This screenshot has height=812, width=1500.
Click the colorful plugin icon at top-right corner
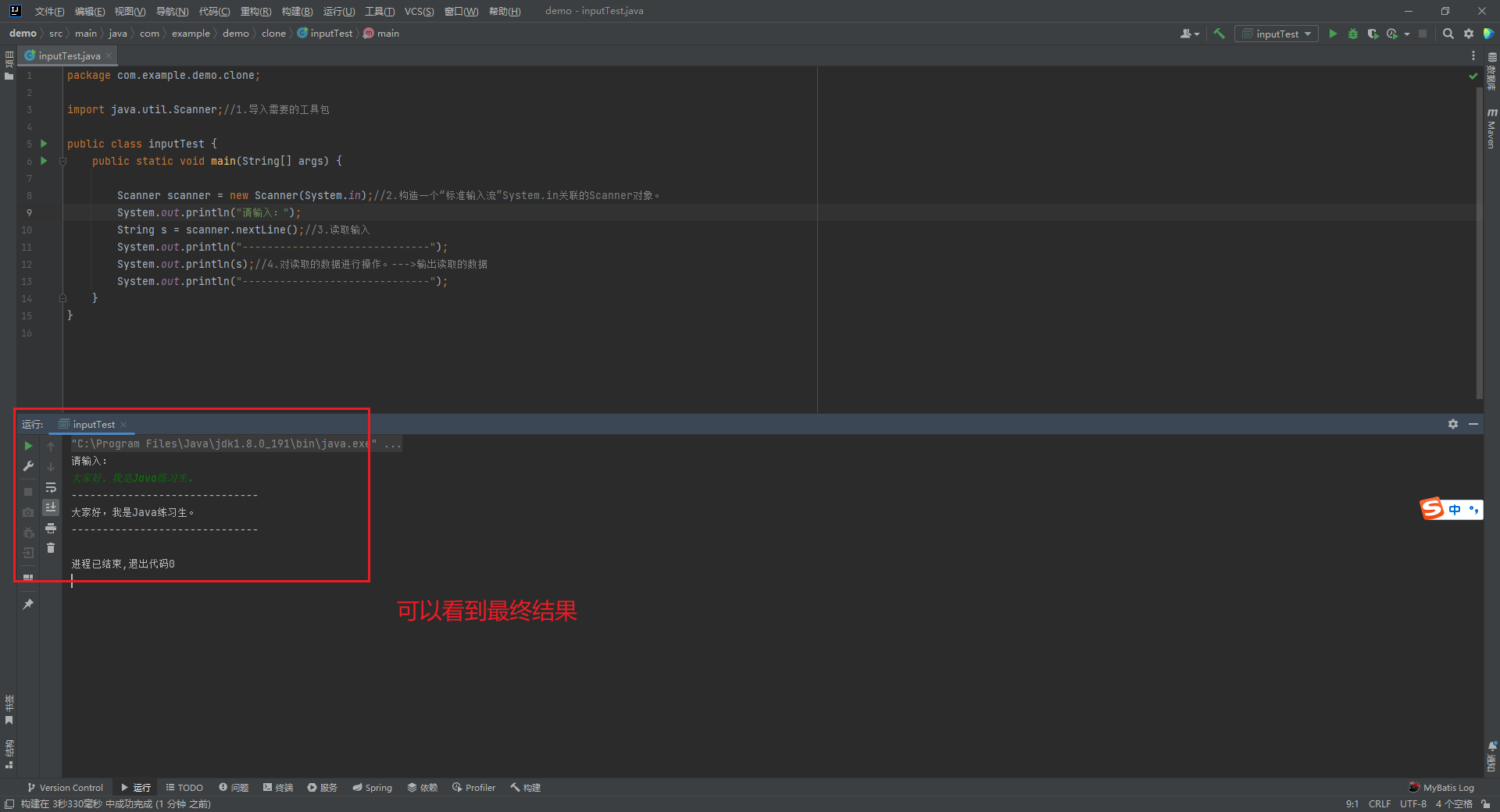pyautogui.click(x=1489, y=34)
